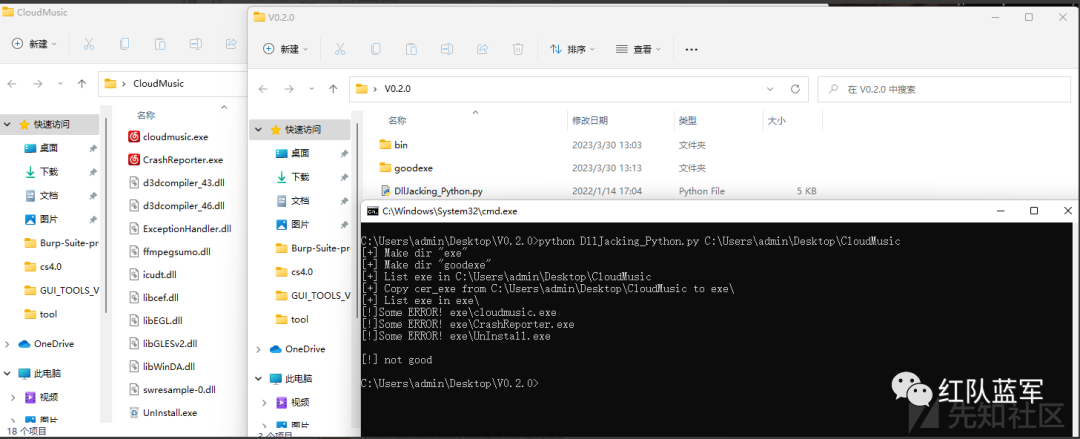Sort by Type column in V0.2.0
Viewport: 1080px width, 439px height.
[x=688, y=121]
